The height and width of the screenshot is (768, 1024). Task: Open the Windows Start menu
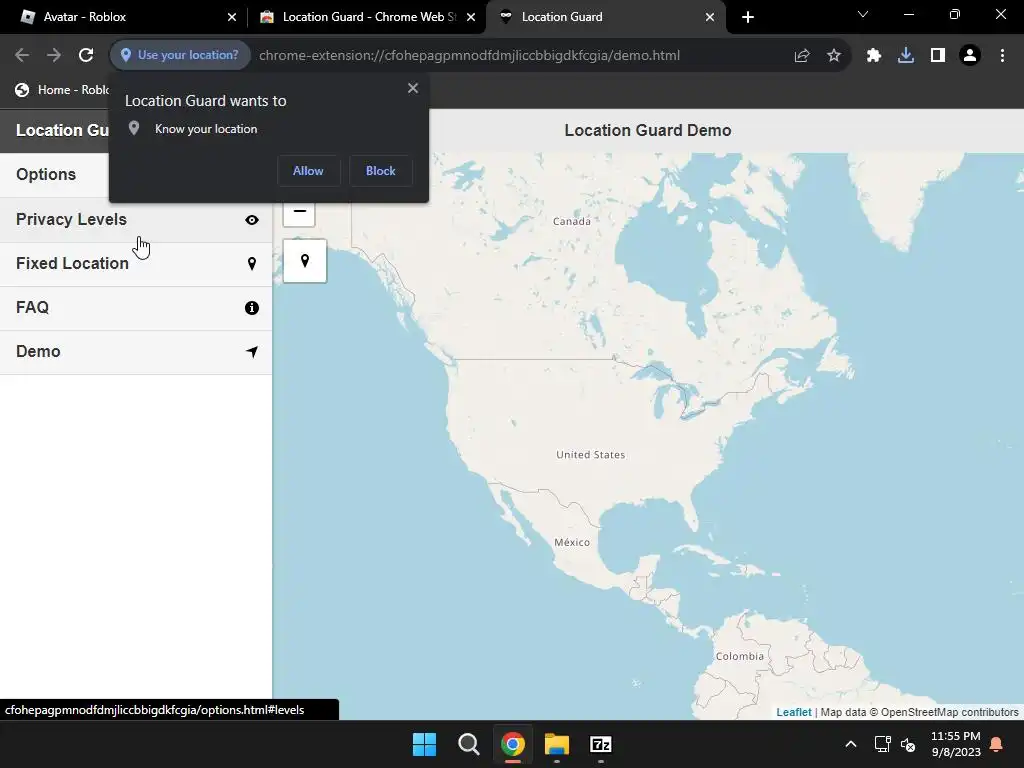424,744
